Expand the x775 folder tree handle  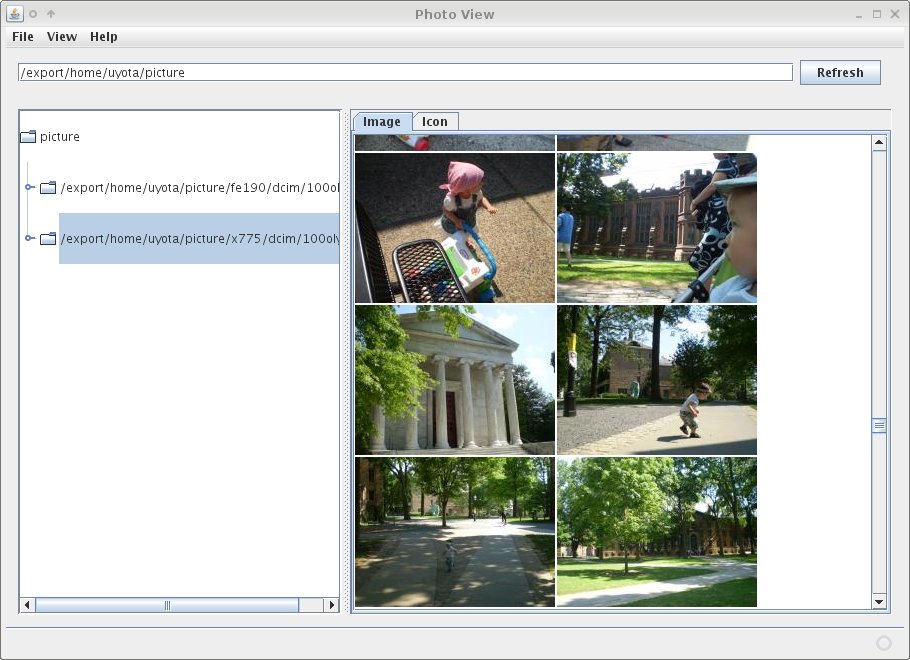pos(29,238)
